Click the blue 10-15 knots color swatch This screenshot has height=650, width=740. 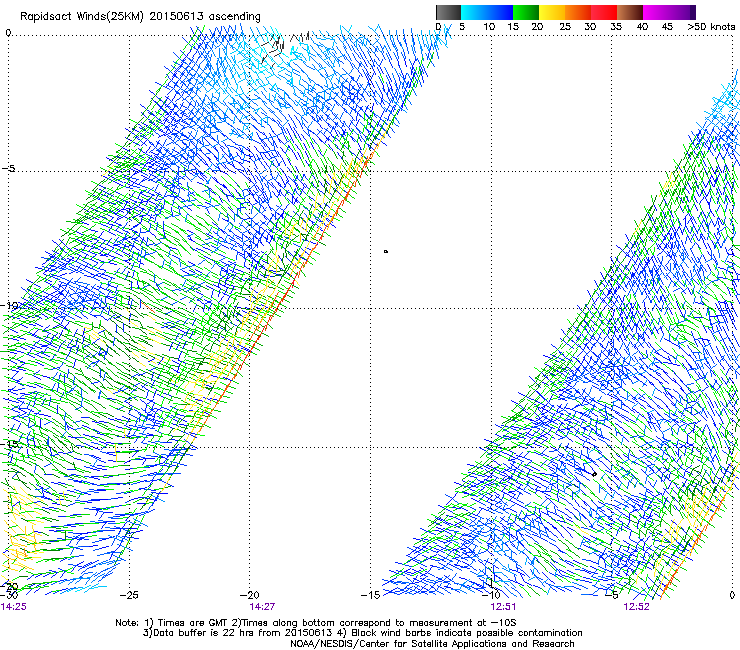pyautogui.click(x=500, y=12)
